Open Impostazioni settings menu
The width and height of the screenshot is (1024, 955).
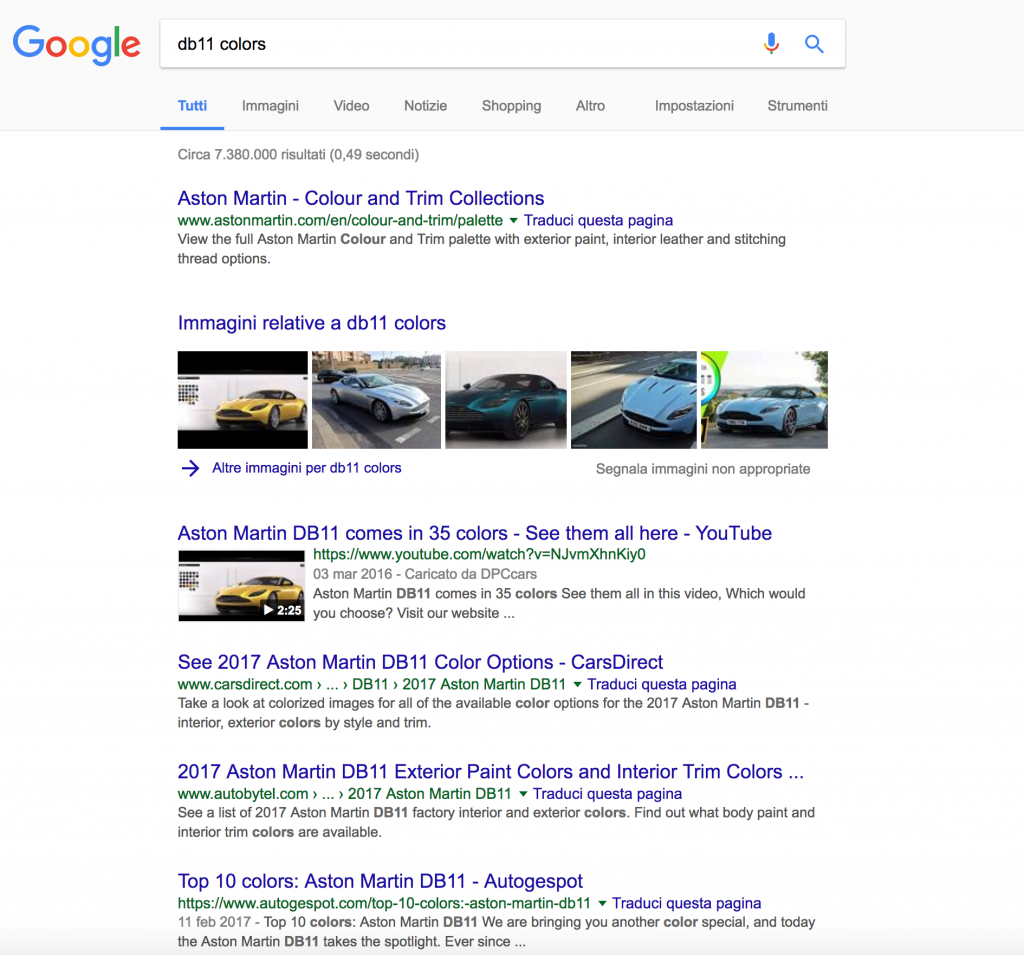click(694, 106)
